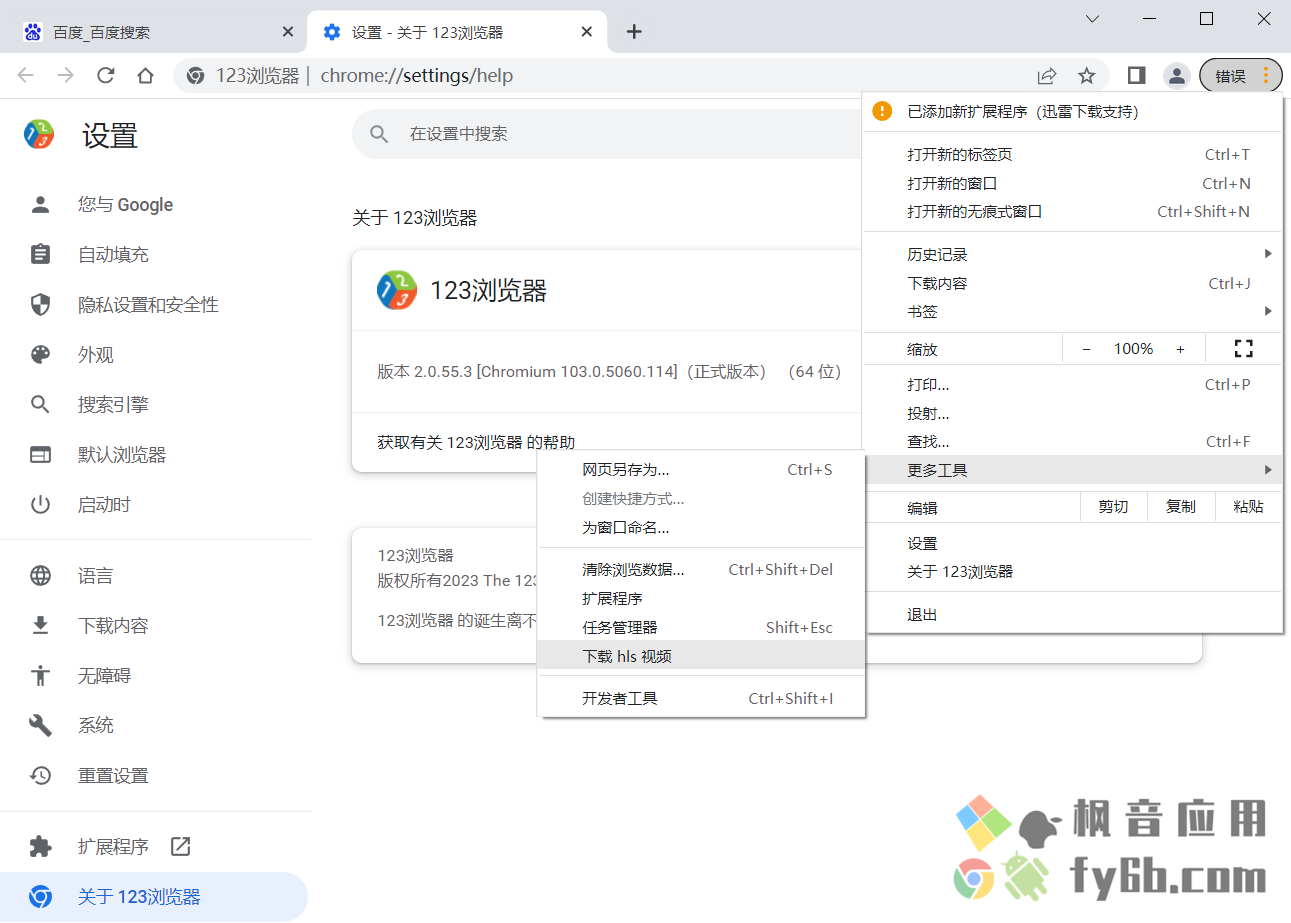Viewport: 1291px width, 923px height.
Task: Choose 清除浏览数据... in submenu
Action: tap(701, 570)
